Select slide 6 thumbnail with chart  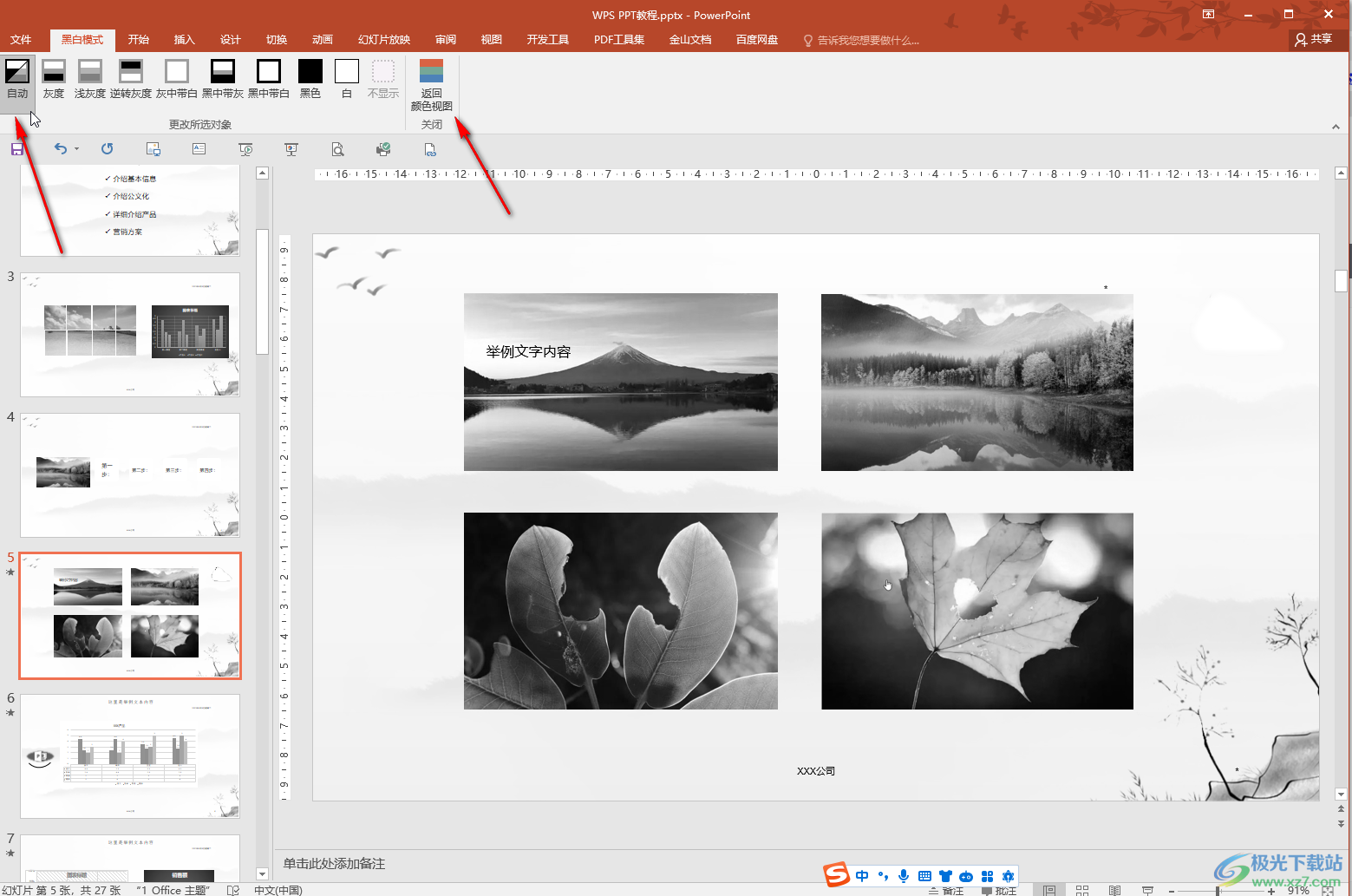(x=130, y=756)
